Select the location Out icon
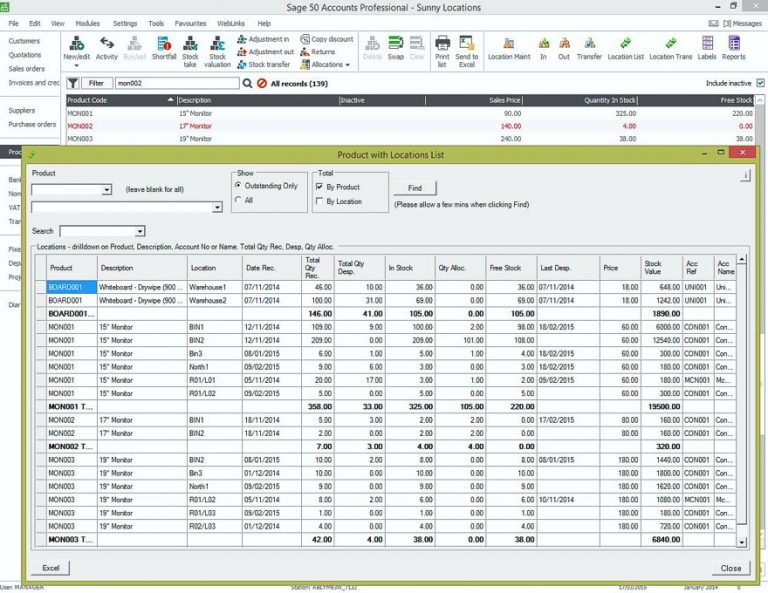 tap(564, 48)
